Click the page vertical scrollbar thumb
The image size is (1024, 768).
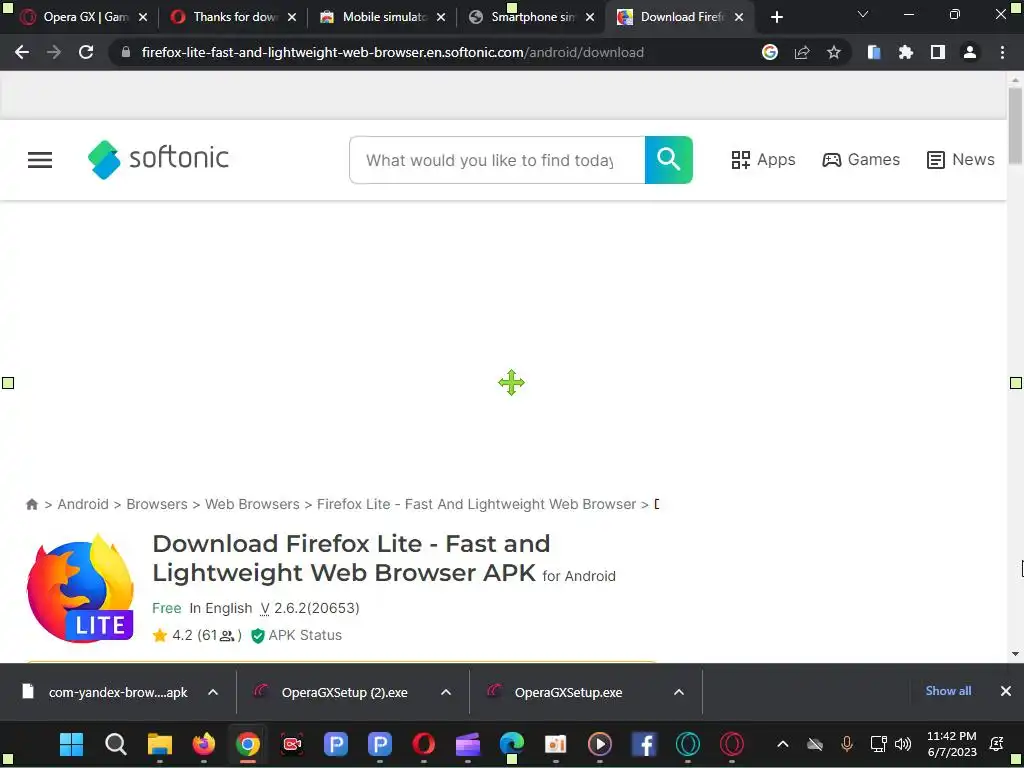point(1015,125)
